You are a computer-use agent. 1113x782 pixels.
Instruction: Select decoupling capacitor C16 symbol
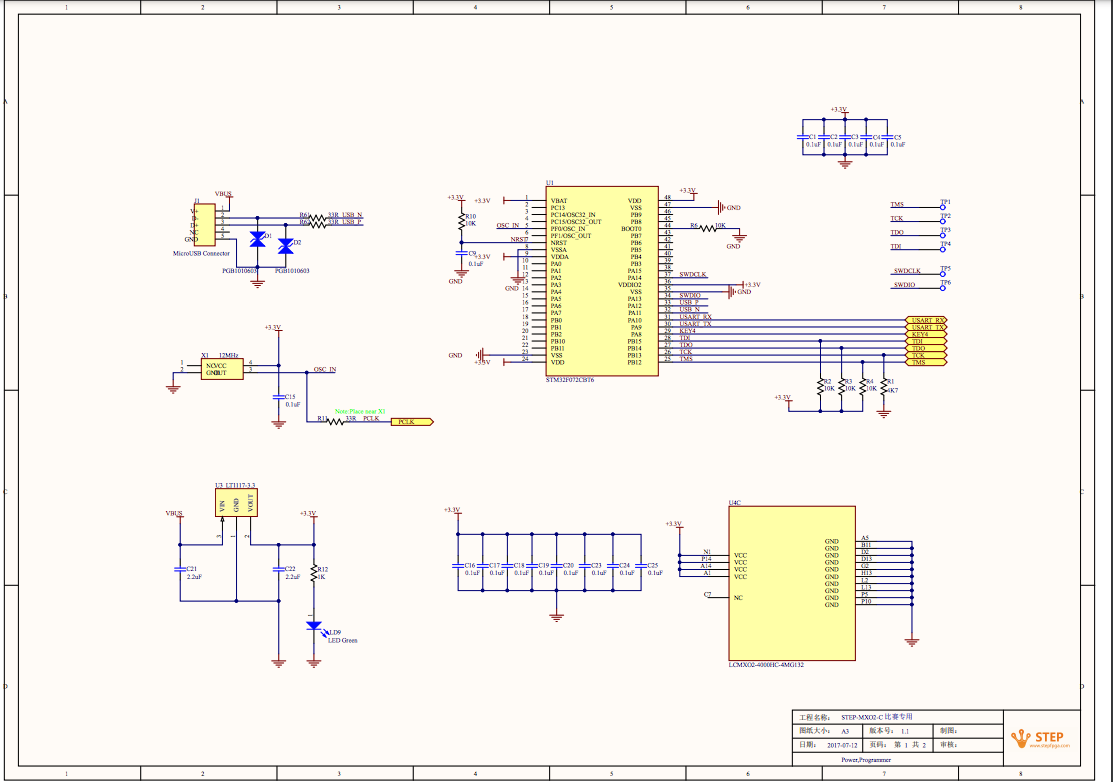(459, 566)
